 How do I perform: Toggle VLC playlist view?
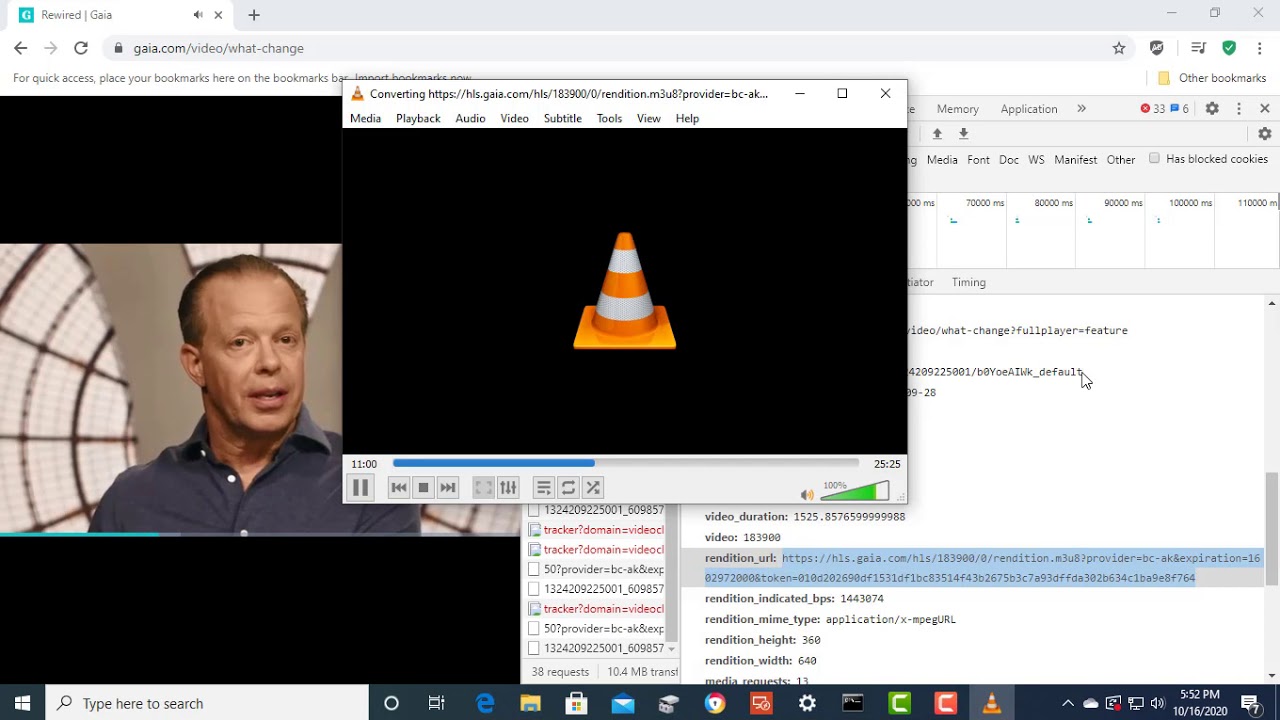click(x=543, y=488)
